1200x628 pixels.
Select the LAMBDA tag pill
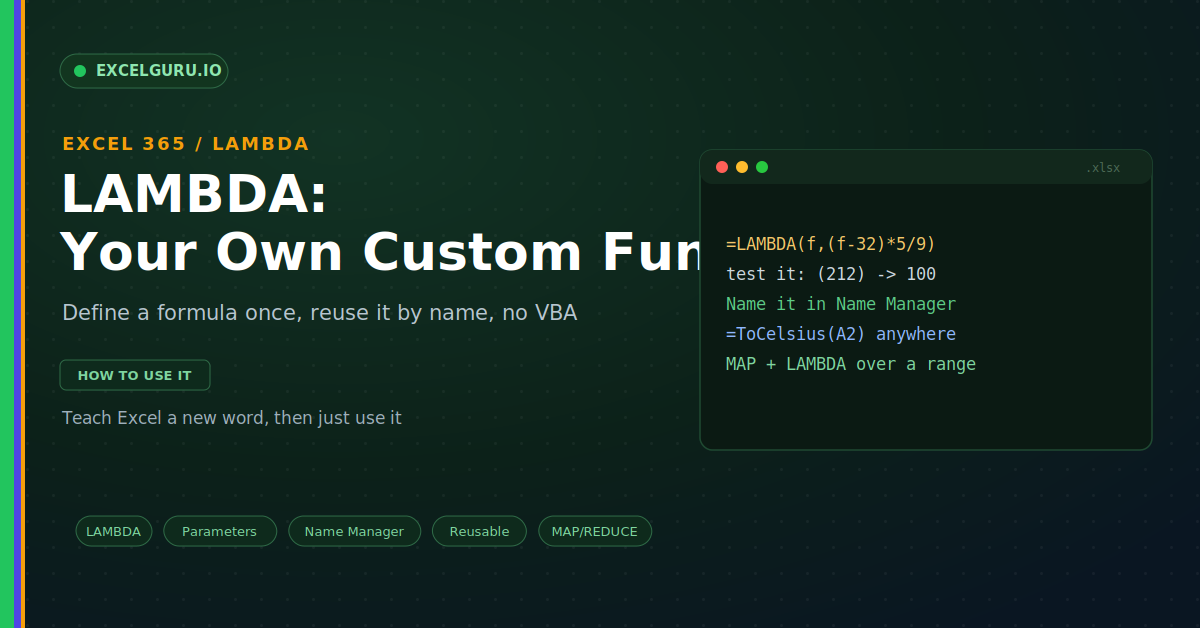(114, 532)
